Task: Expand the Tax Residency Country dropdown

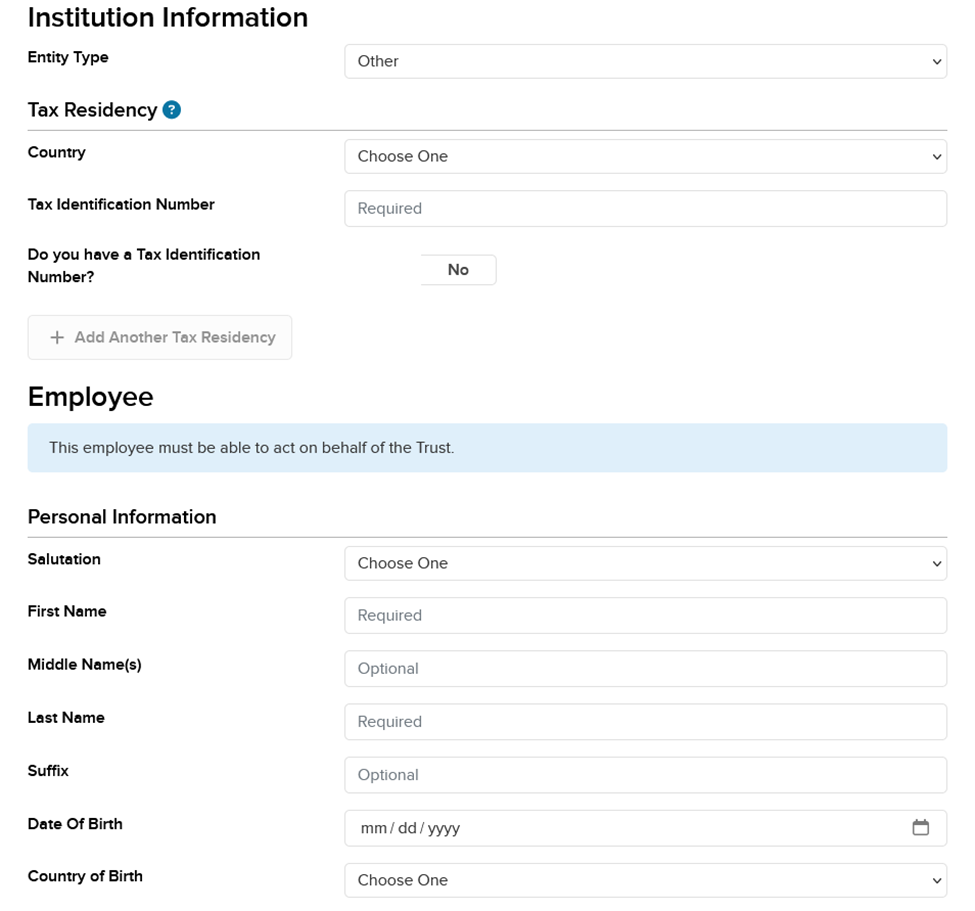Action: click(x=645, y=156)
